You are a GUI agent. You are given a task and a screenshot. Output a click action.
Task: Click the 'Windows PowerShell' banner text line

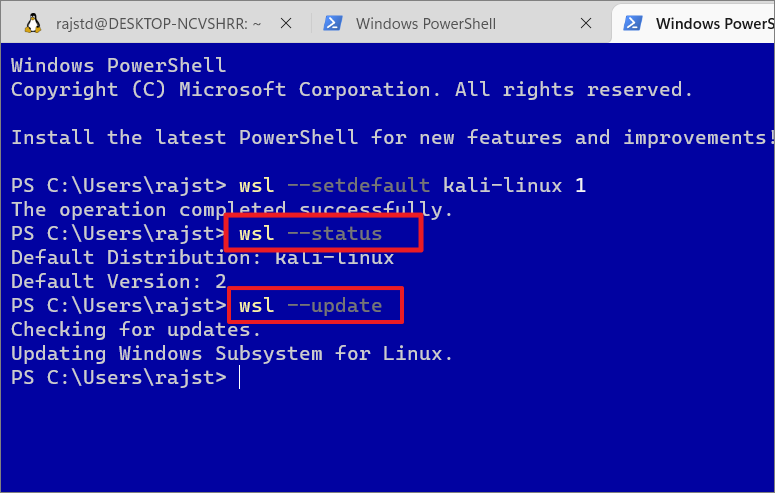coord(119,65)
